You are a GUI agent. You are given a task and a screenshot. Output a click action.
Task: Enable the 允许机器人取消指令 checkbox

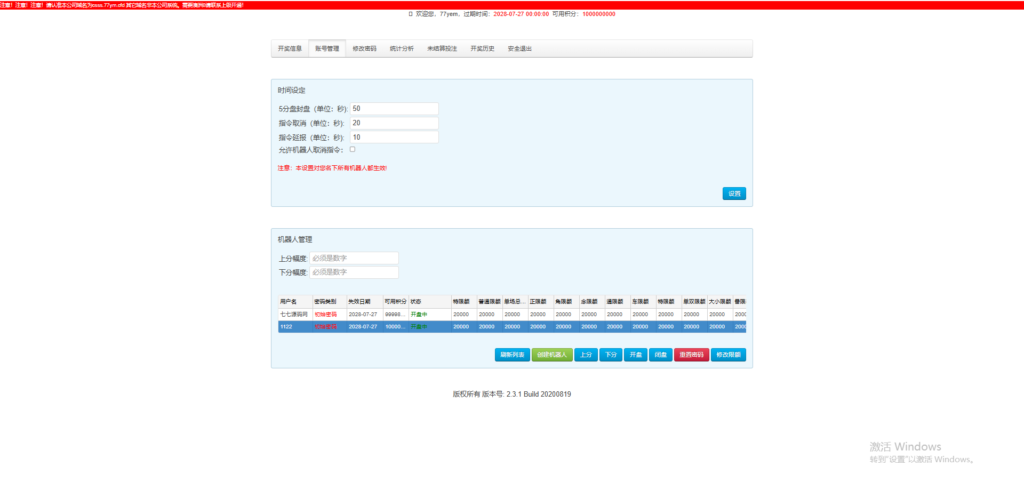pos(353,150)
